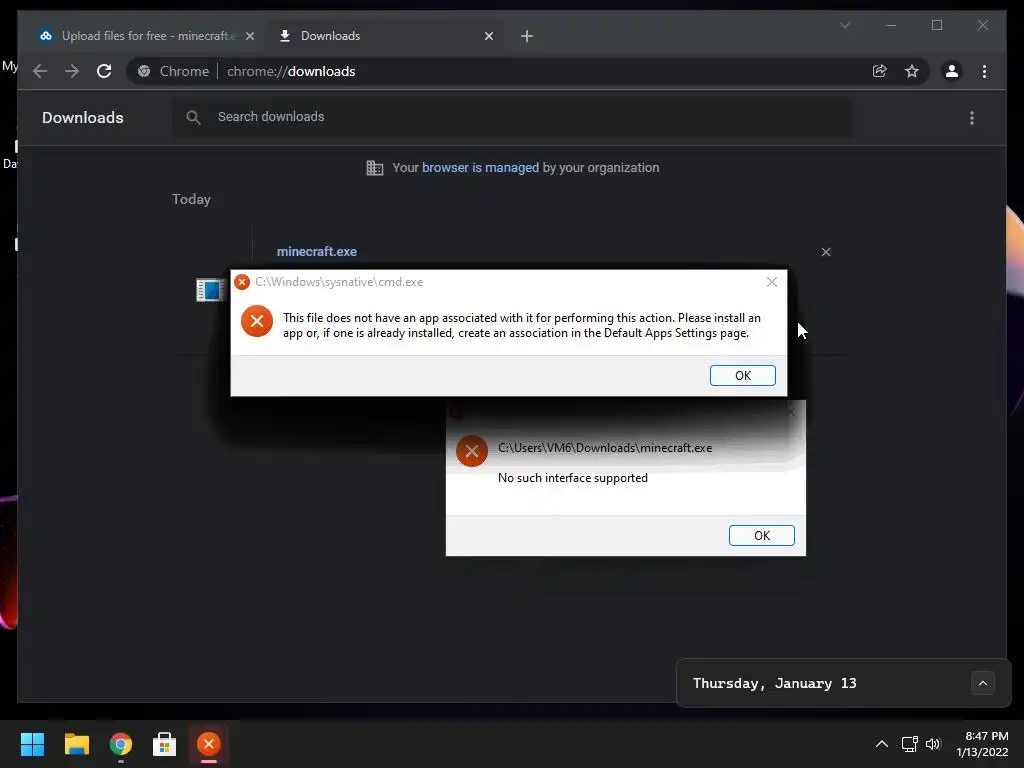Switch to the 'Upload files for free' tab
The image size is (1024, 768).
pyautogui.click(x=145, y=36)
